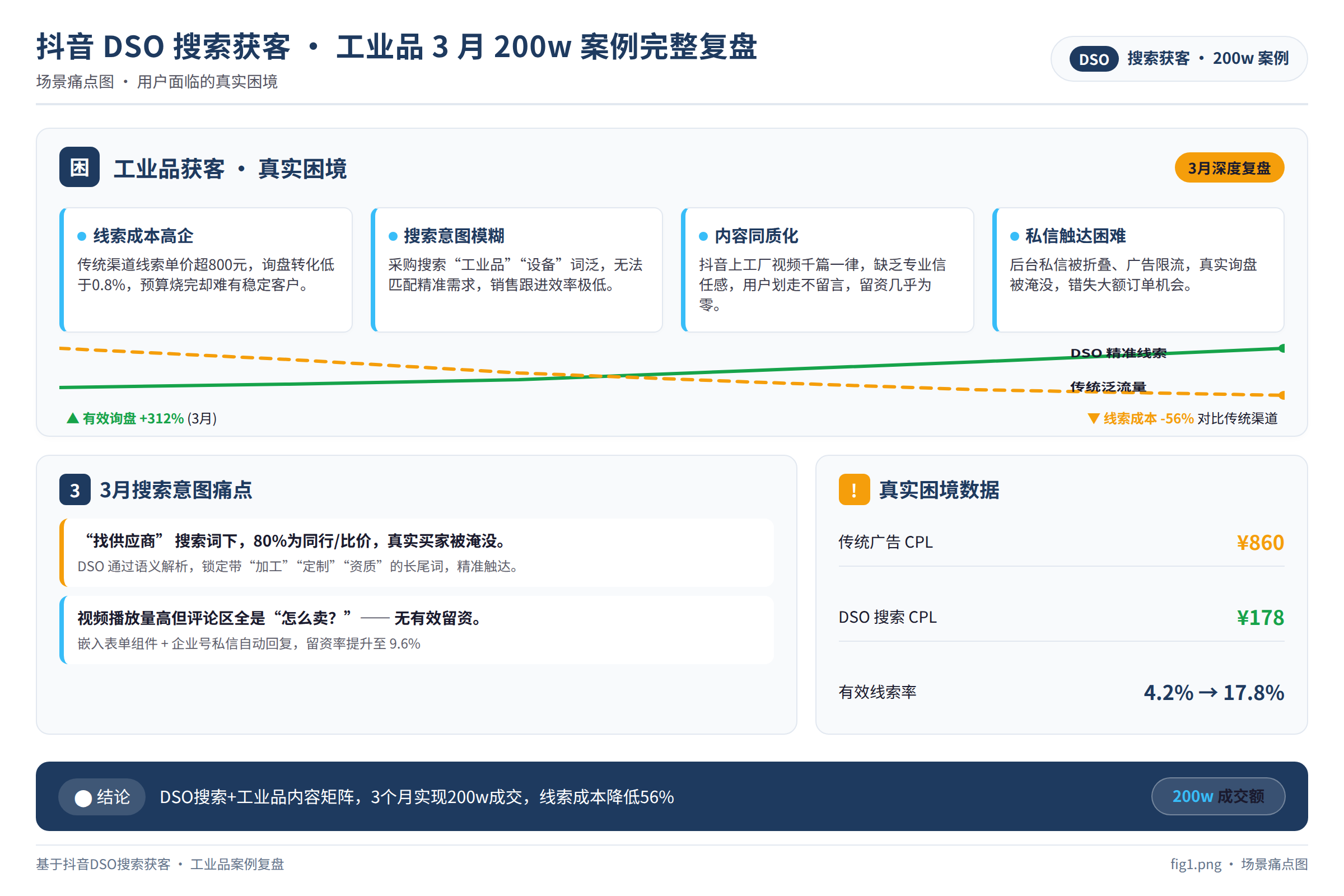Open the 搜索意图模糊 card title

click(454, 236)
